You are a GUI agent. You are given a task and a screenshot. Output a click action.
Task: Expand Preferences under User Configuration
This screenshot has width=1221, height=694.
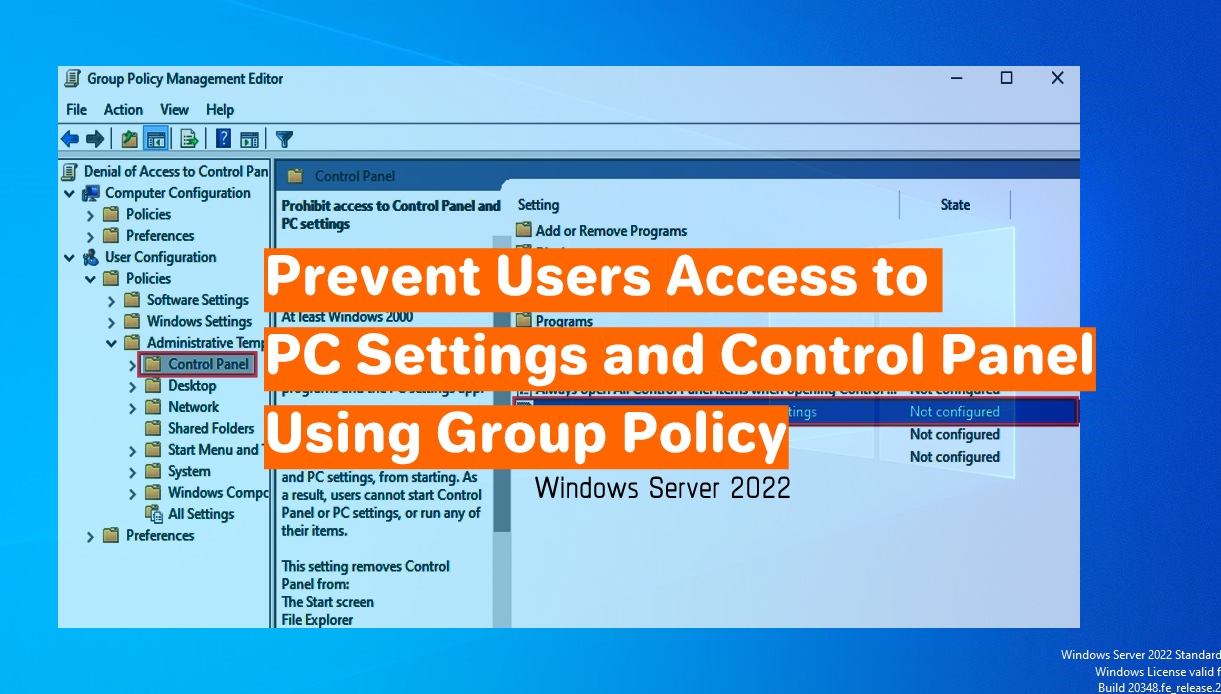(x=90, y=536)
